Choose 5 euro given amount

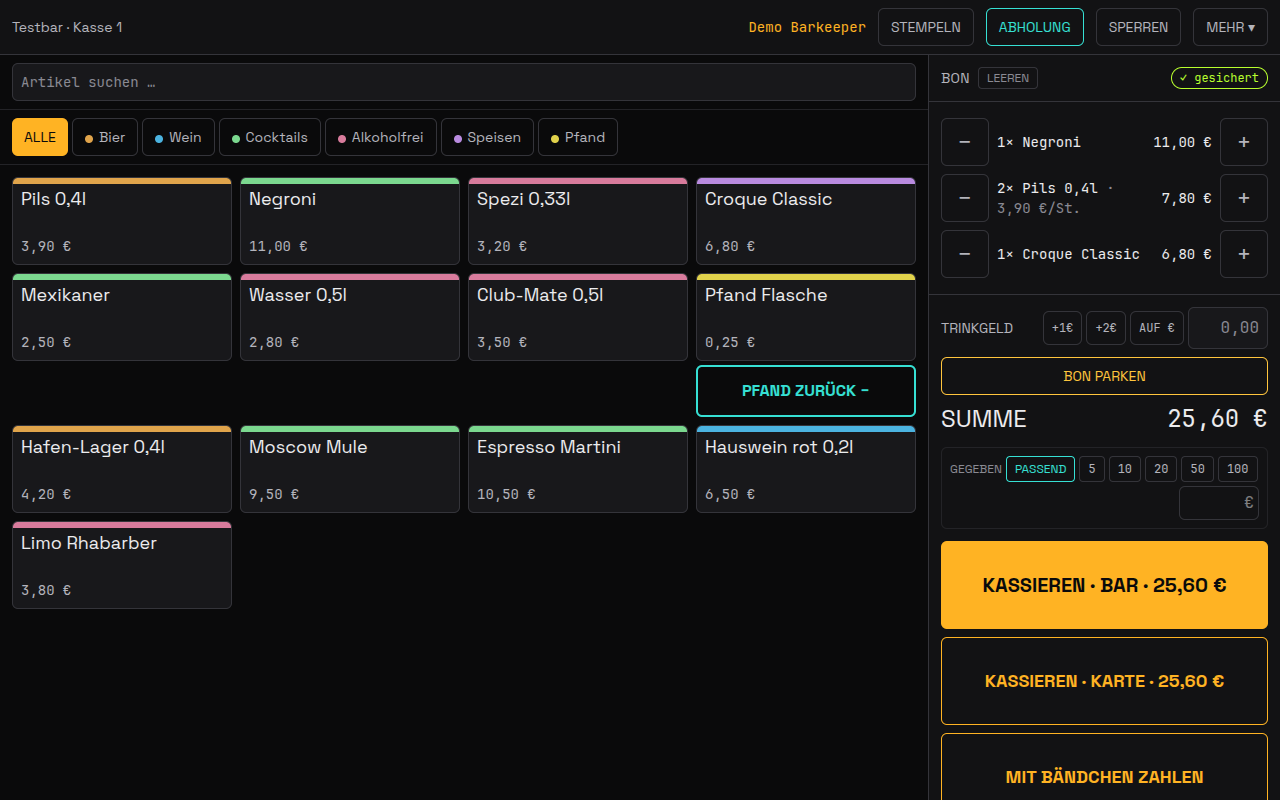pos(1092,469)
